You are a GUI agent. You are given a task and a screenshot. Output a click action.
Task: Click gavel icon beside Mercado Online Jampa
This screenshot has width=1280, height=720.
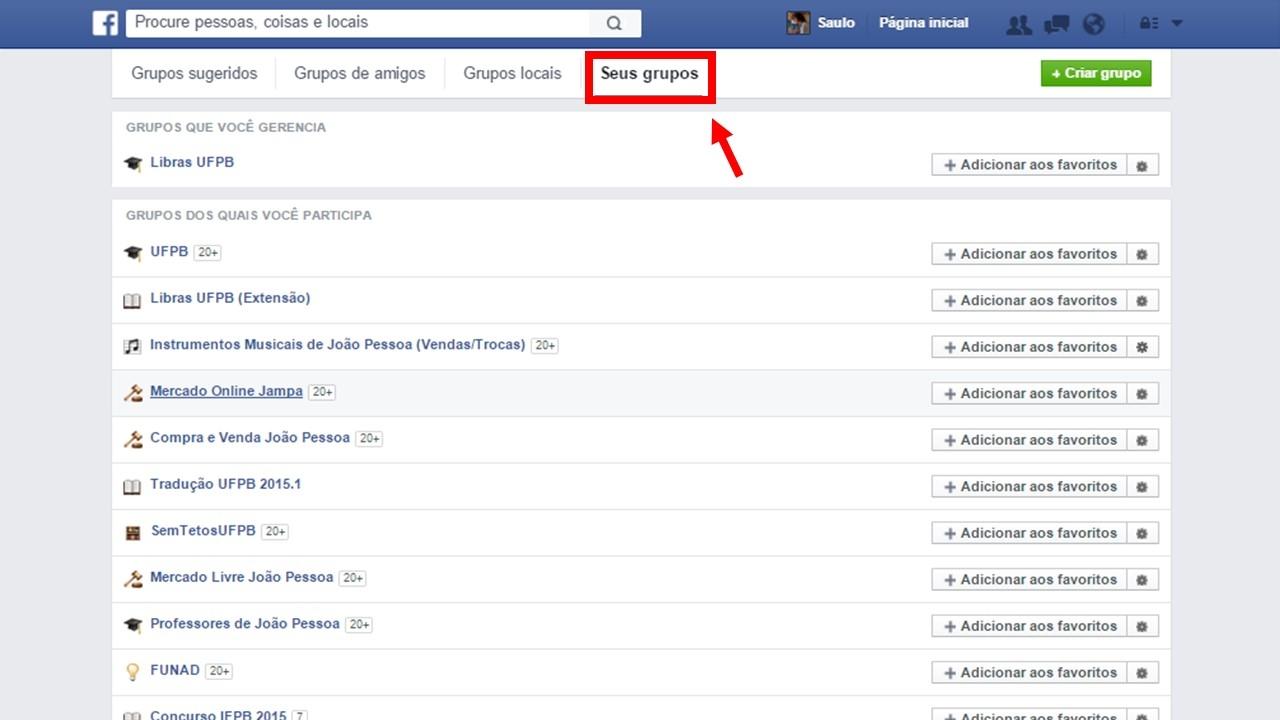pos(132,393)
